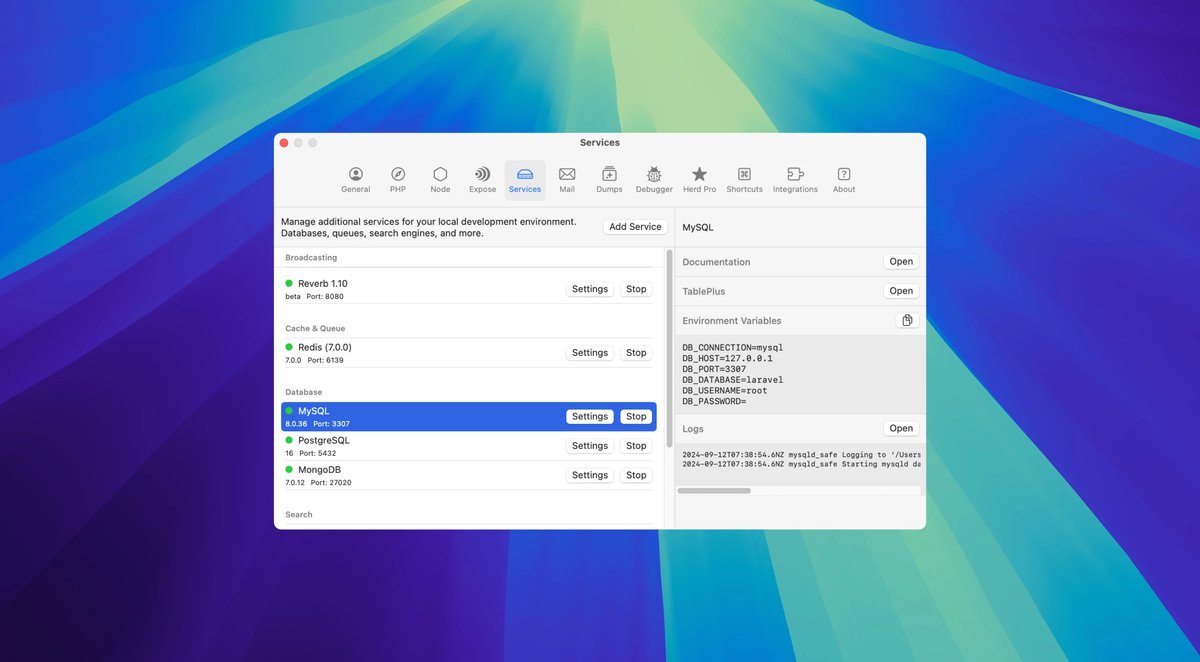Select the Expose toolbar icon

pyautogui.click(x=482, y=180)
